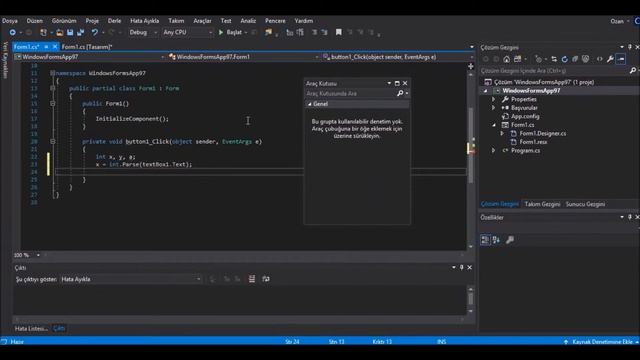640x360 pixels.
Task: Click the Çözüm Gezgini search field
Action: [554, 71]
